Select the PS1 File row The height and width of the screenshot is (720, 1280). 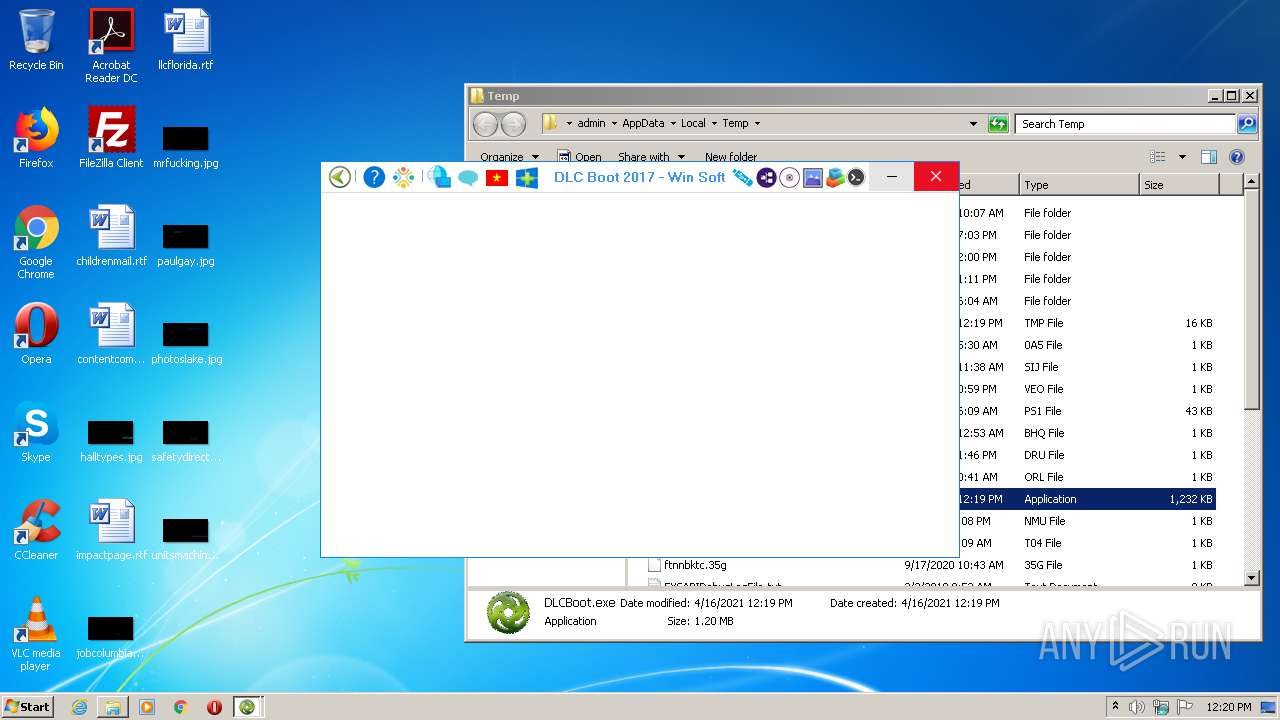click(x=1086, y=411)
